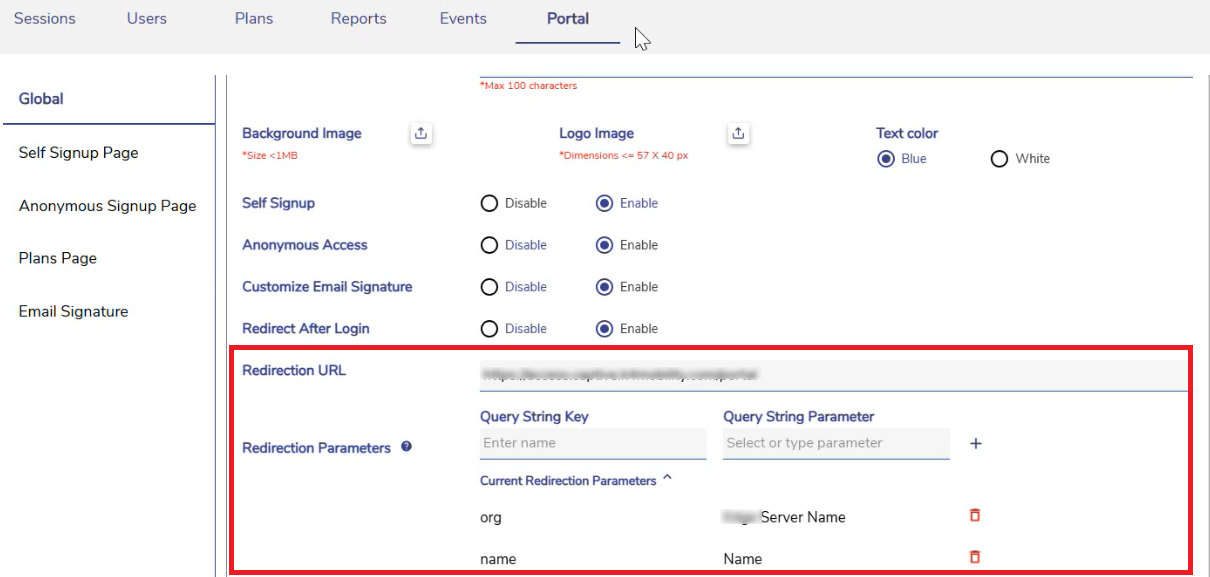
Task: Delete the org redirection parameter
Action: click(x=975, y=515)
